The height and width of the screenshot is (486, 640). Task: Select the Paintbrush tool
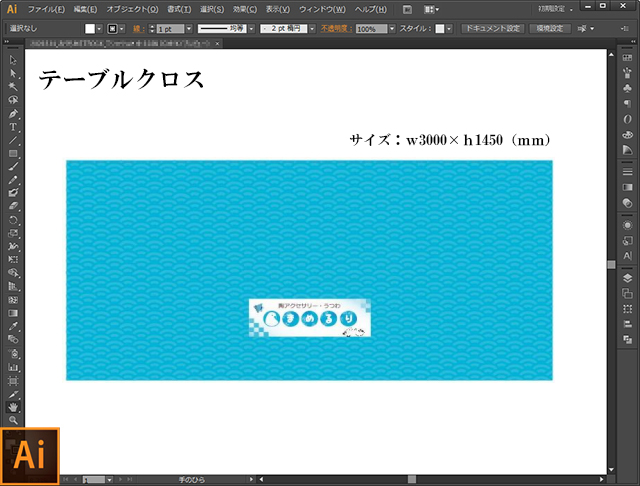click(13, 166)
